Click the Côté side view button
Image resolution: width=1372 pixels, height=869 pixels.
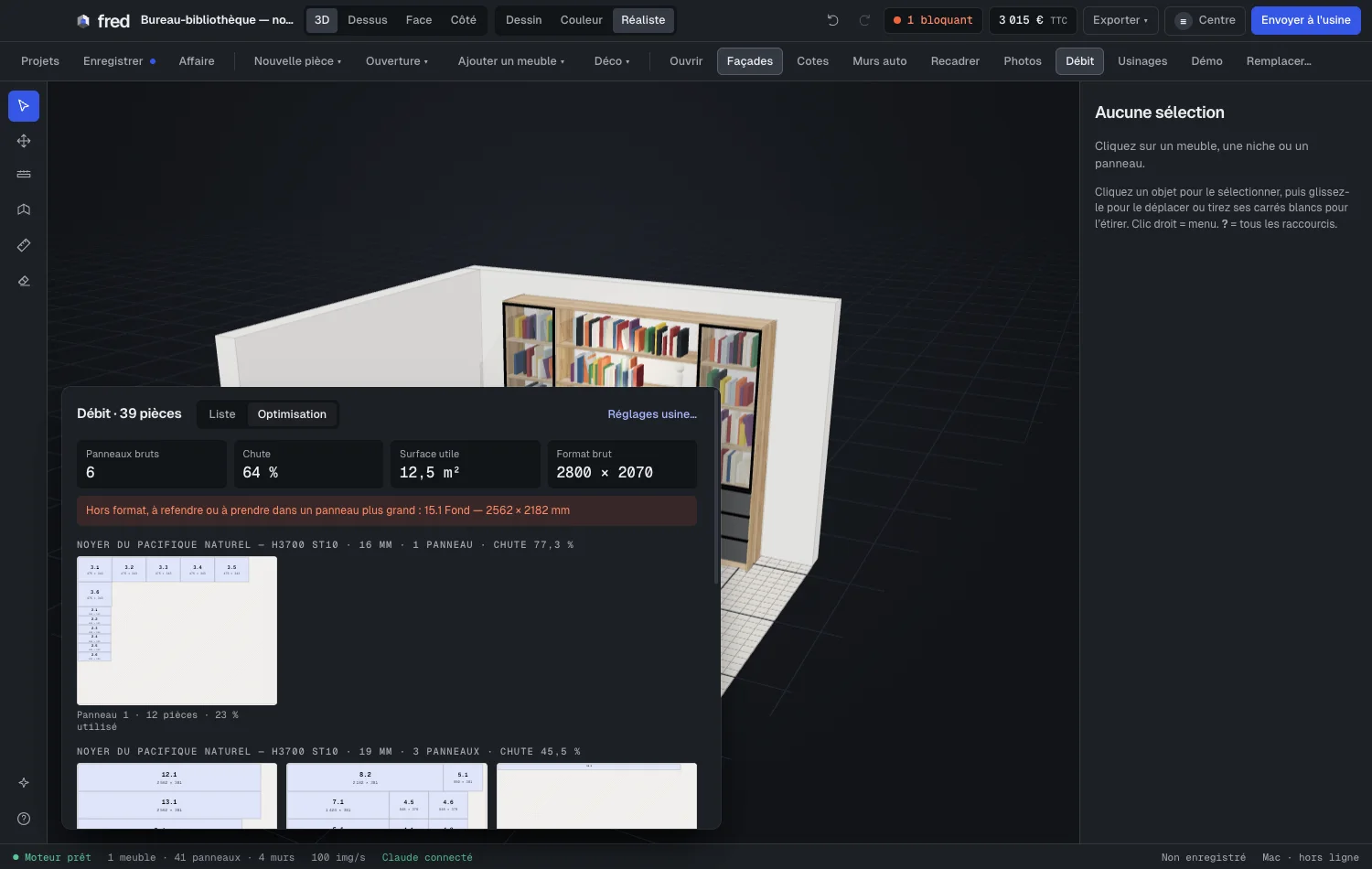click(464, 20)
